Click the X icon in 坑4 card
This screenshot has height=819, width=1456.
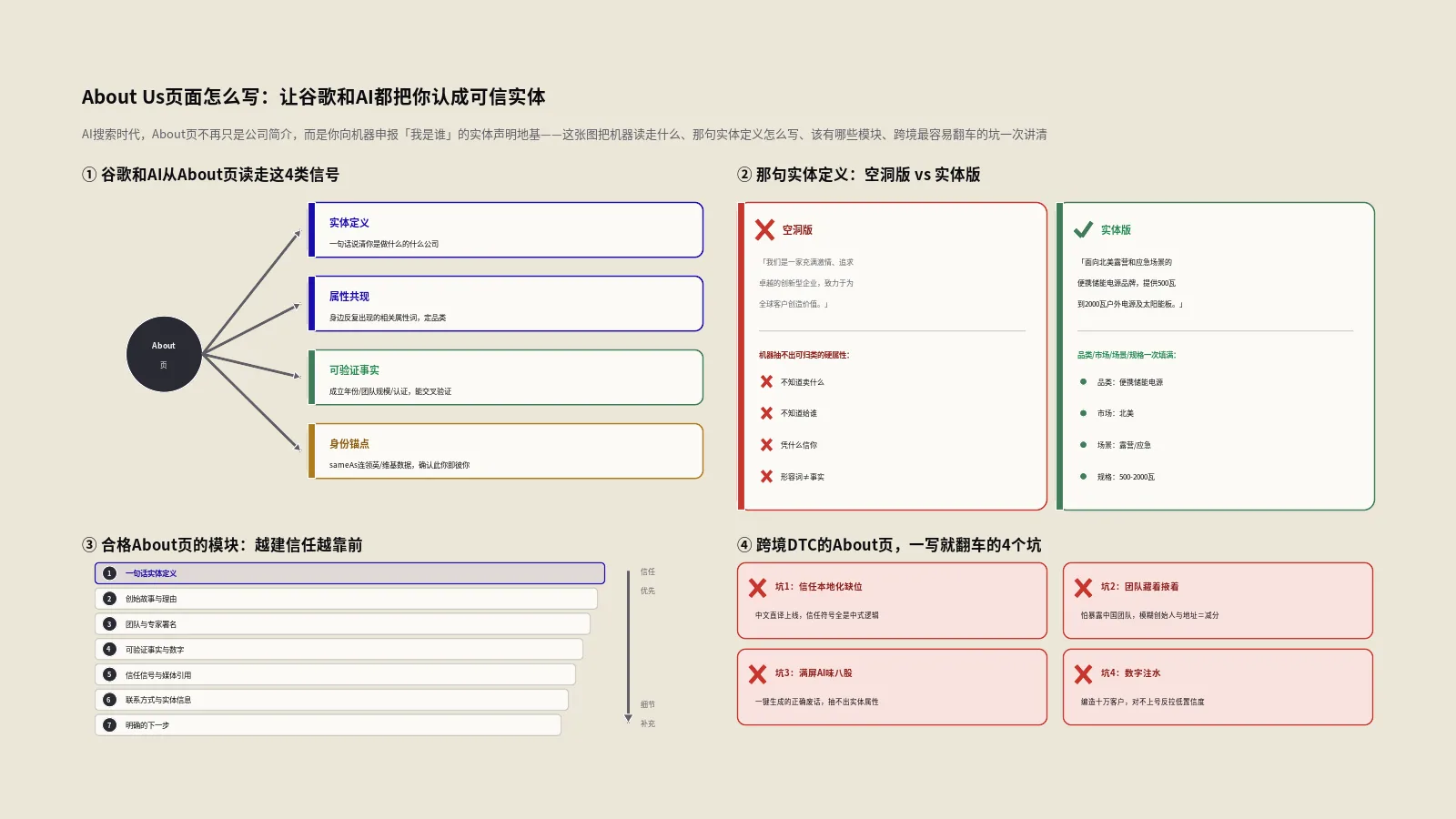[1083, 674]
